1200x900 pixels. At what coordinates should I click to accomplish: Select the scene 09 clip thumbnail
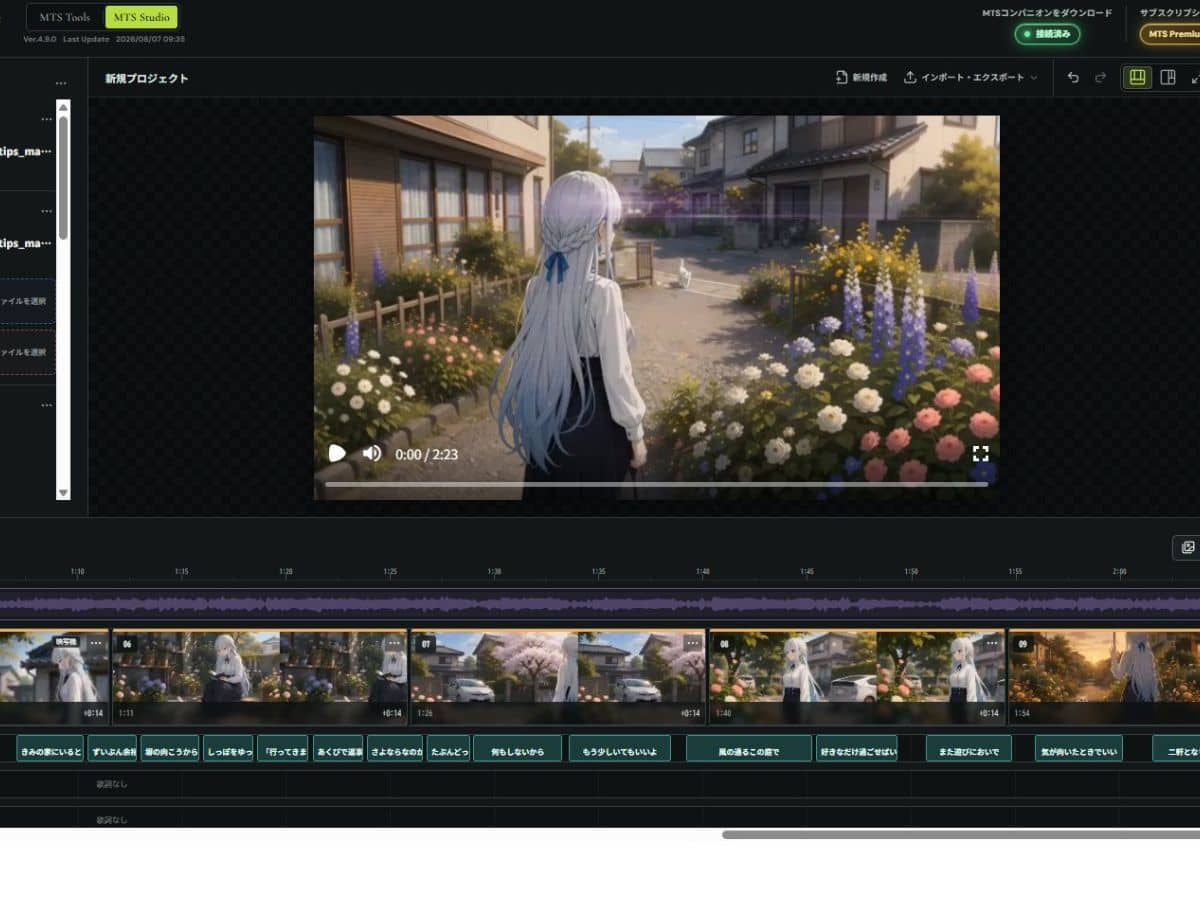pos(1104,677)
